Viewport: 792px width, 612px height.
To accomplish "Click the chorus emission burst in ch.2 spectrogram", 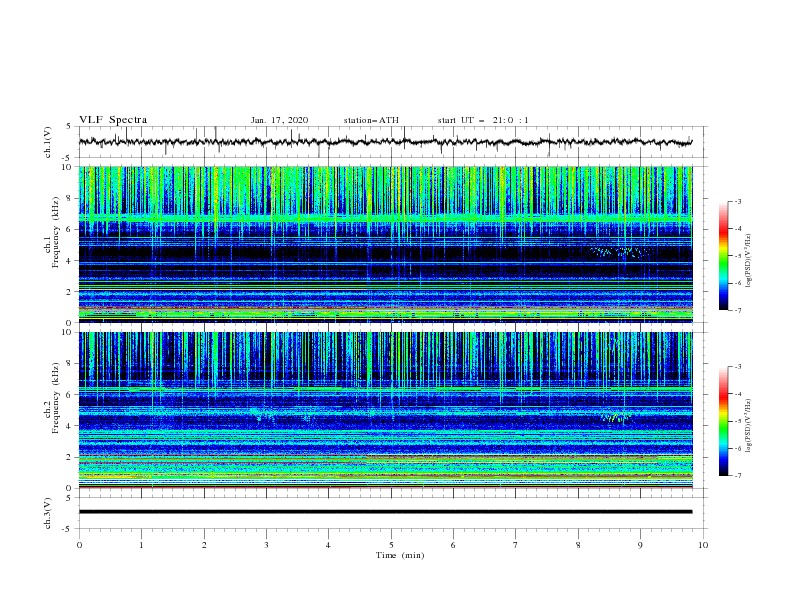I will pos(615,418).
